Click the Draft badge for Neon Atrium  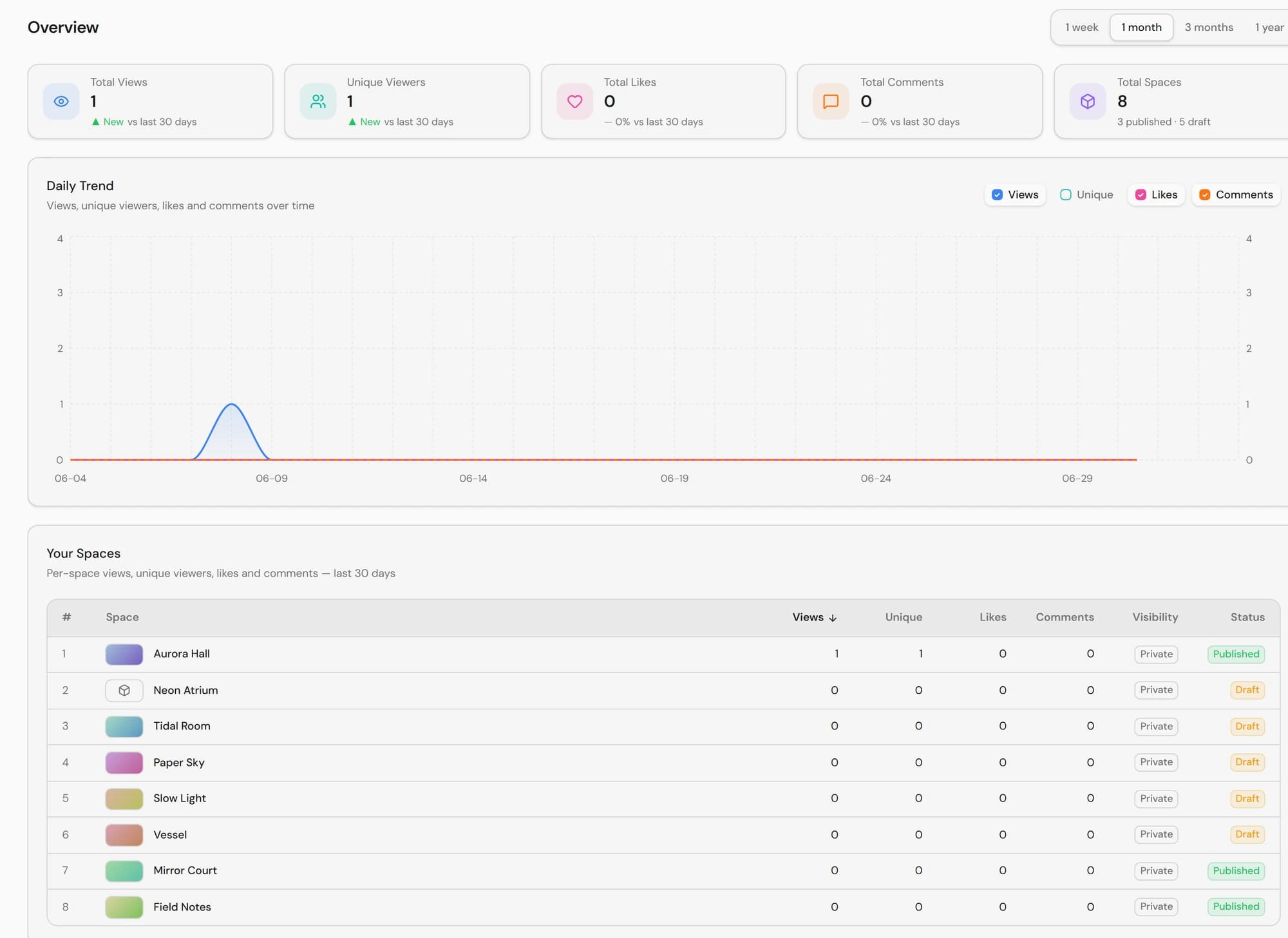click(x=1247, y=690)
